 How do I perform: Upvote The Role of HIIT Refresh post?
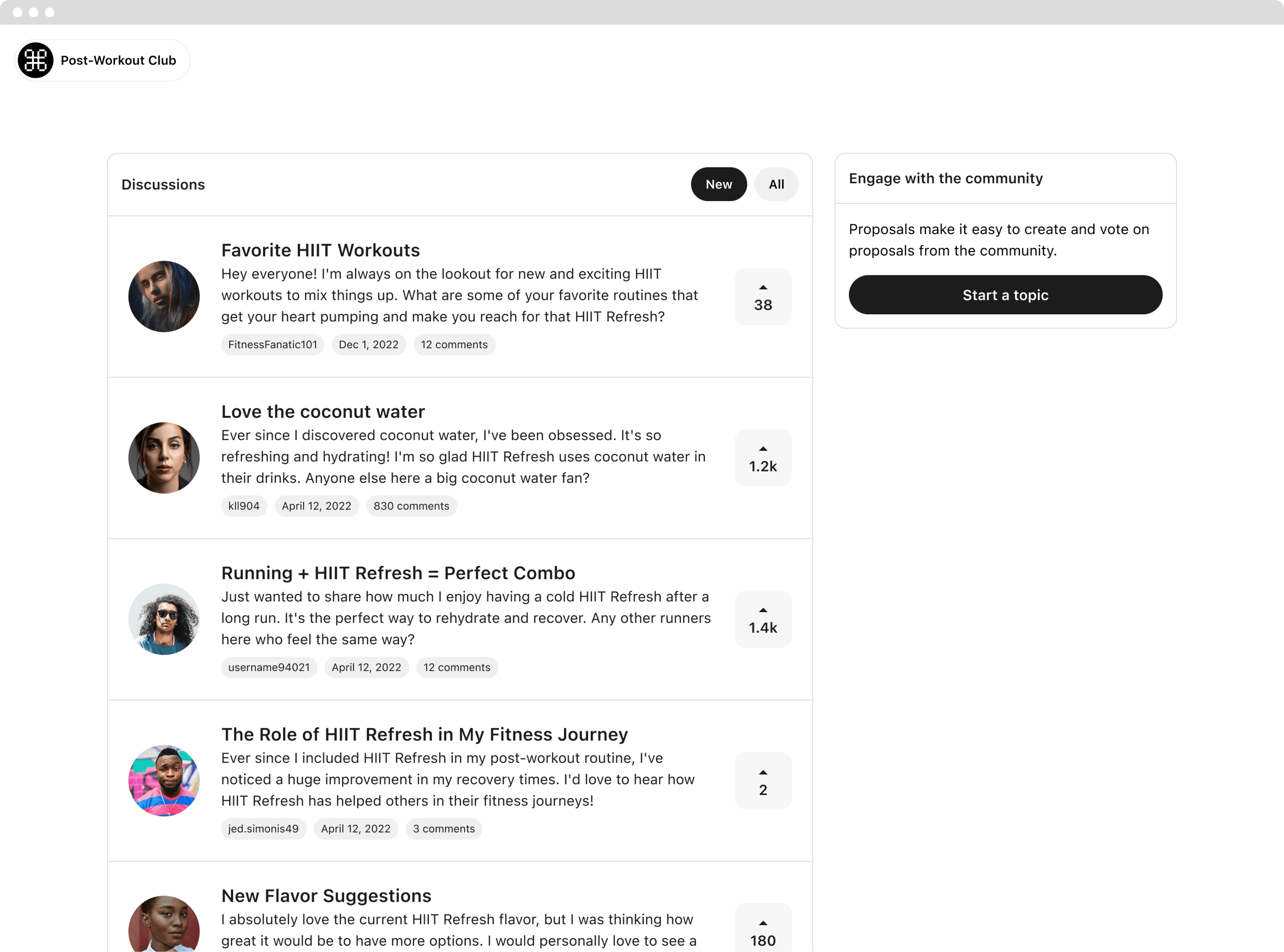(x=763, y=780)
